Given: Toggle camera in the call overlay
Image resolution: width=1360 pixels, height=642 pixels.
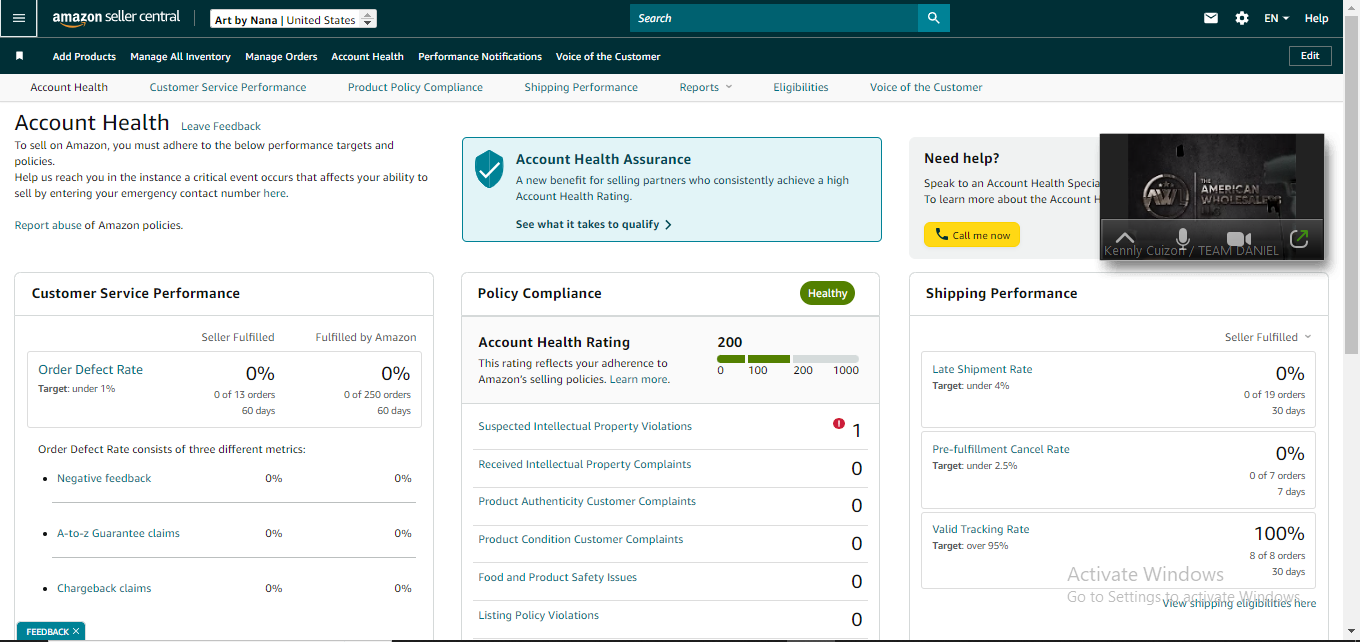Looking at the screenshot, I should 1239,239.
